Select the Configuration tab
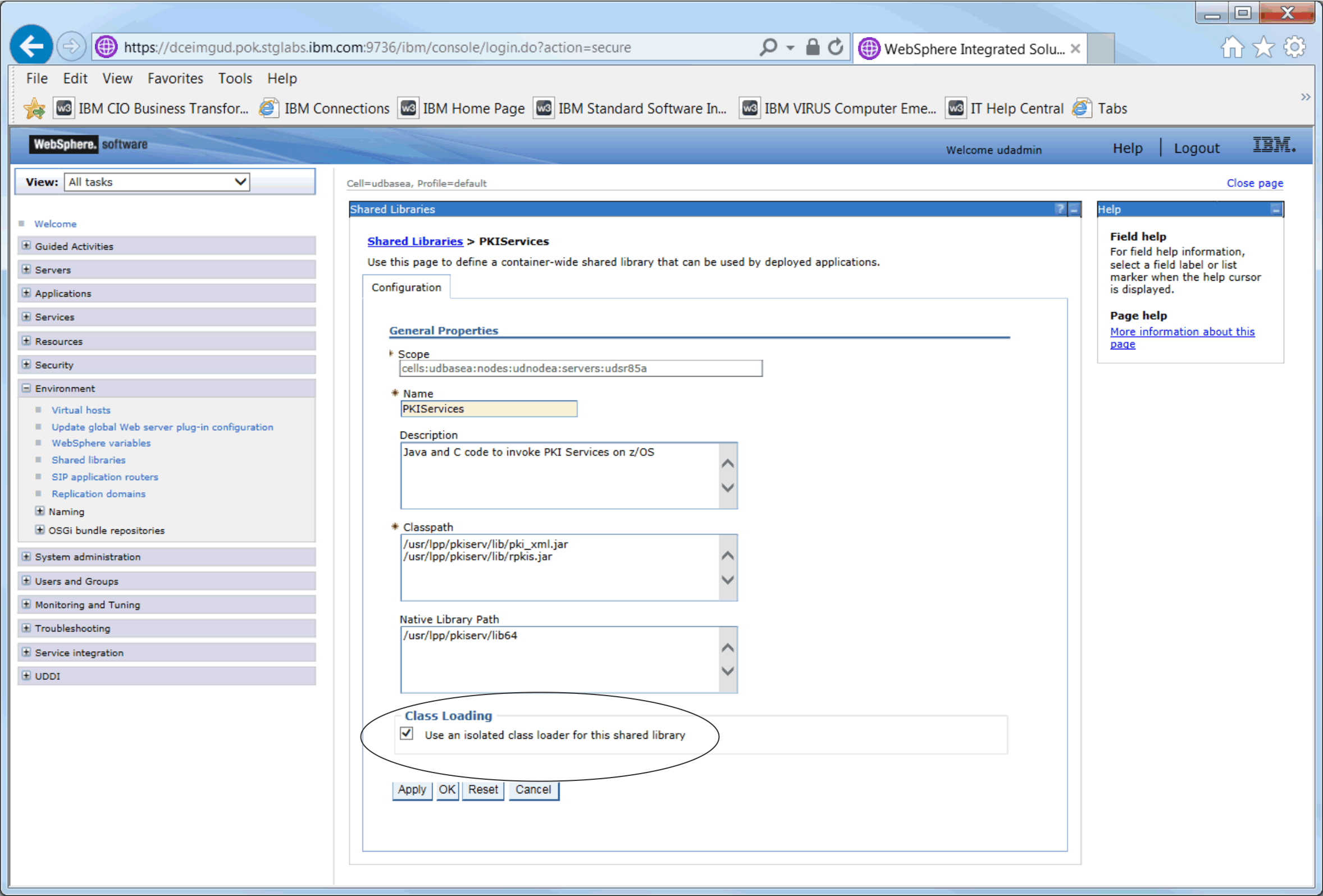The height and width of the screenshot is (896, 1323). click(406, 287)
